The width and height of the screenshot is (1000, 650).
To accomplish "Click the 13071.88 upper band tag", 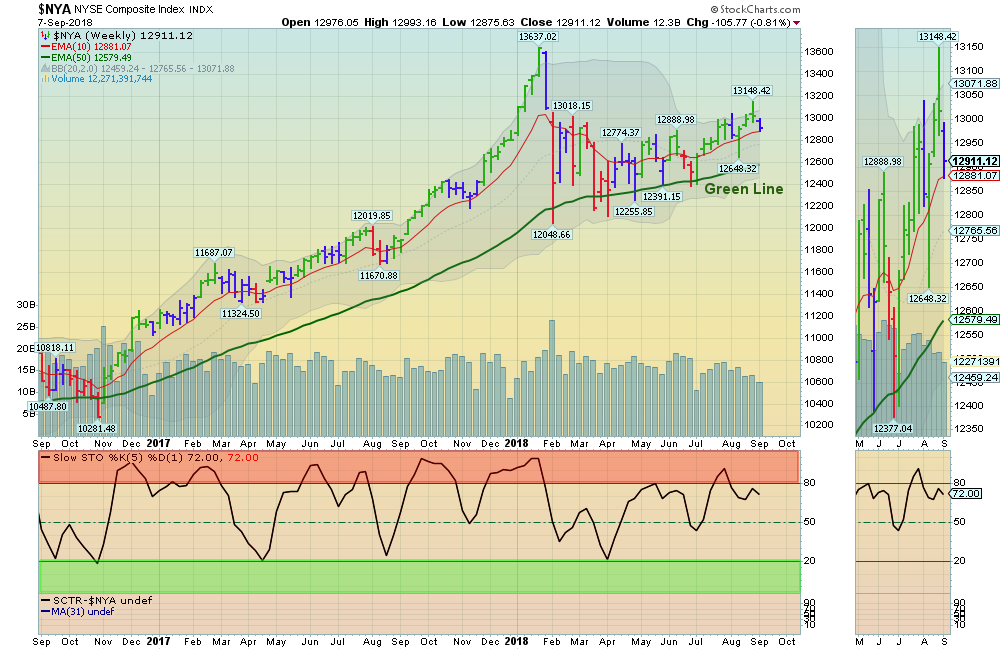I will click(974, 84).
